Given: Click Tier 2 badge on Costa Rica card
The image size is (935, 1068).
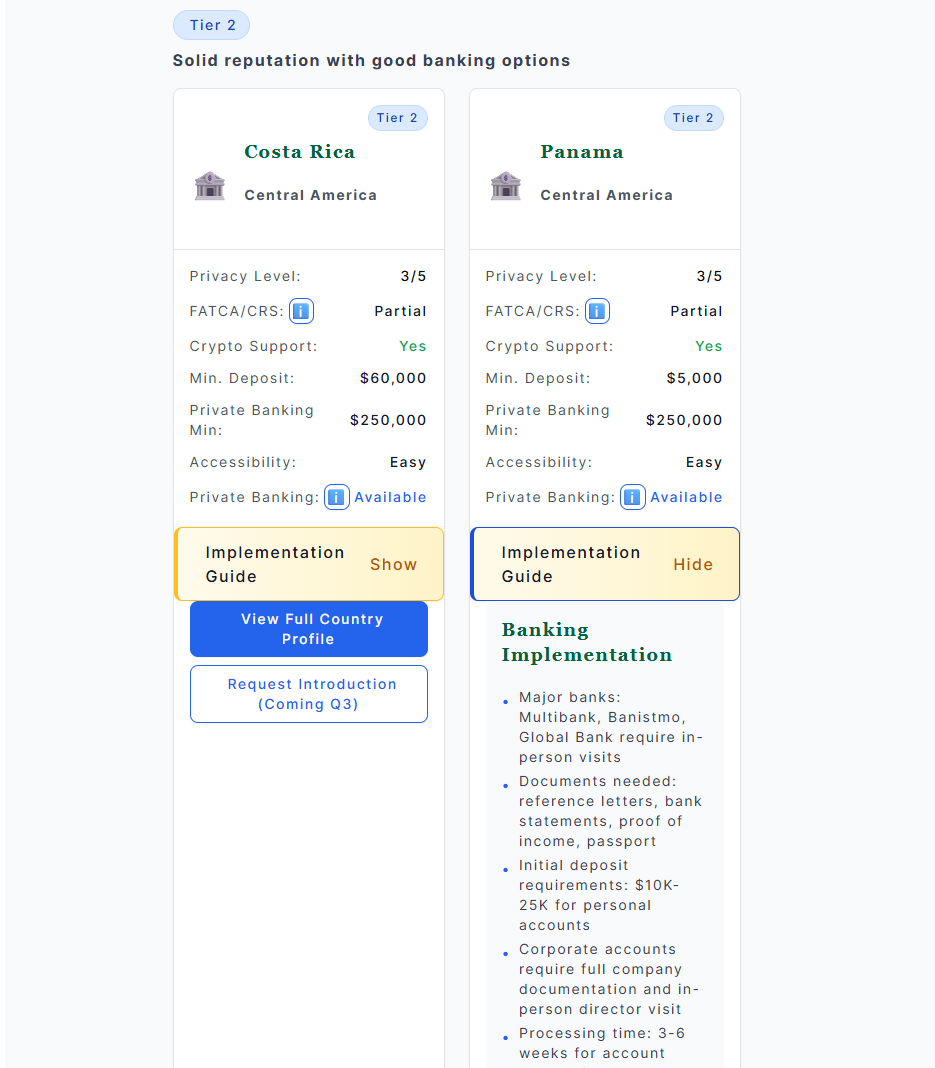Looking at the screenshot, I should 398,118.
